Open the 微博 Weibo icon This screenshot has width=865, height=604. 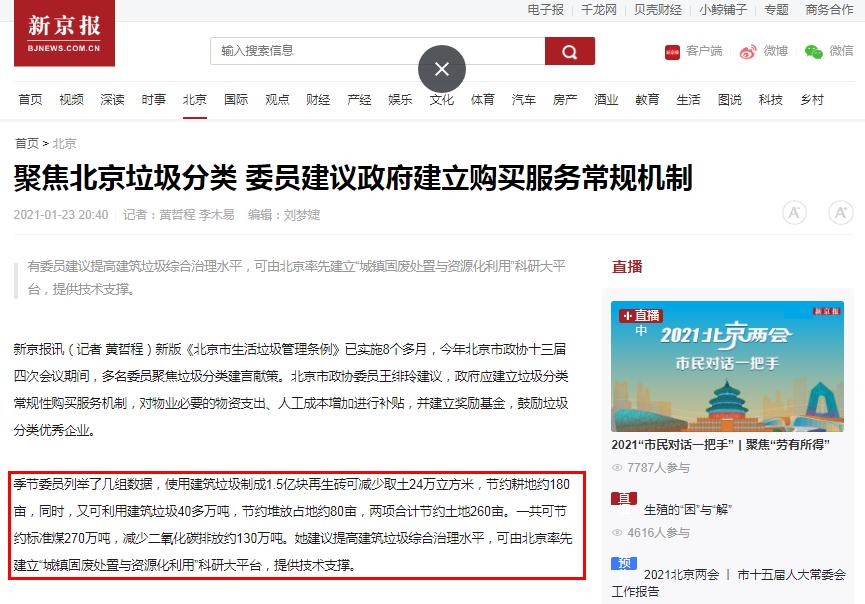747,52
